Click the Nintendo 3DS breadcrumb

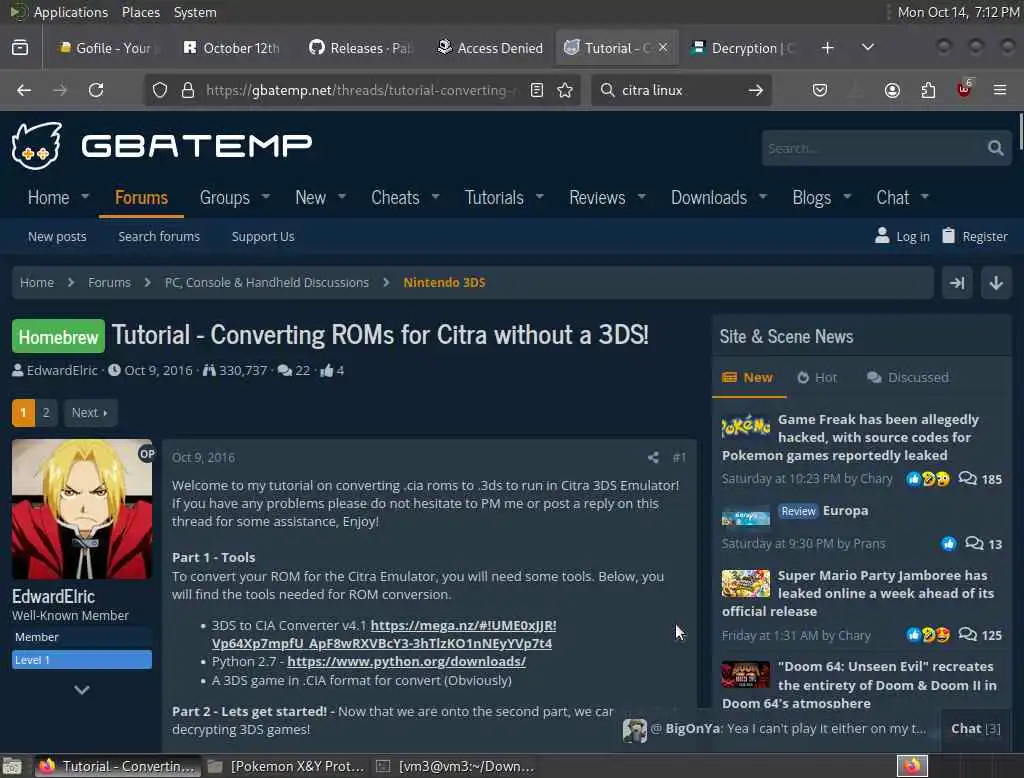click(x=444, y=283)
